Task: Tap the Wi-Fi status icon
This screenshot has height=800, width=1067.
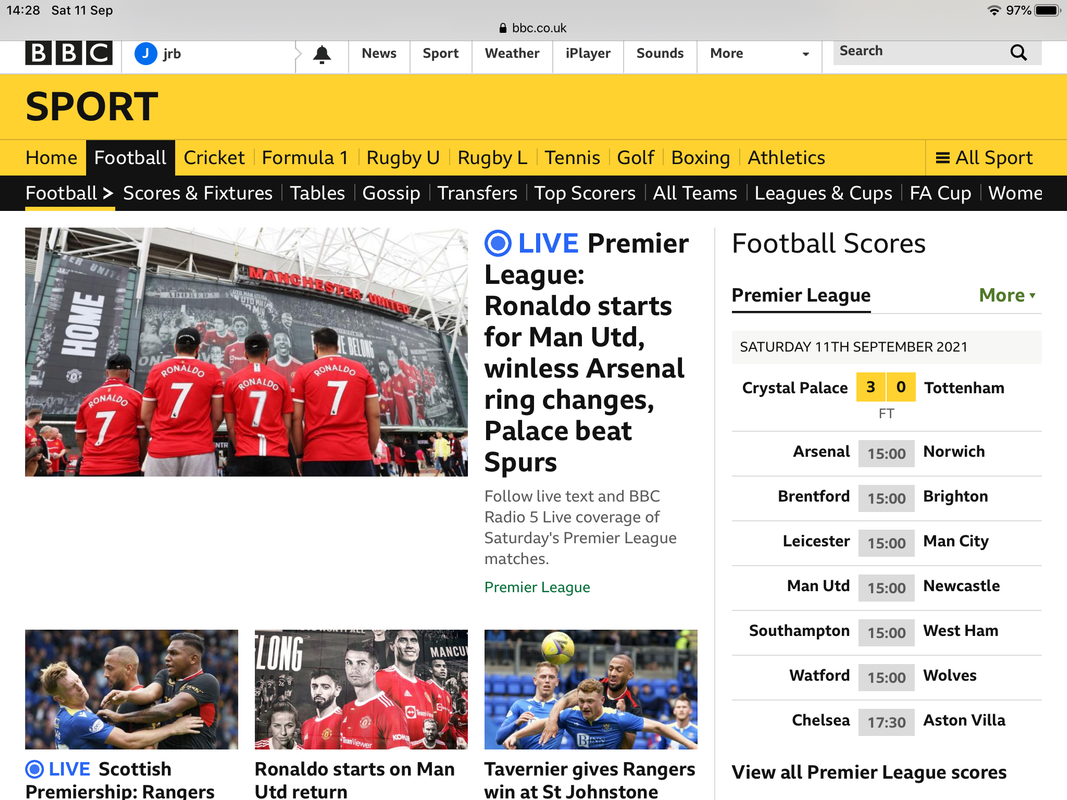Action: pyautogui.click(x=994, y=10)
